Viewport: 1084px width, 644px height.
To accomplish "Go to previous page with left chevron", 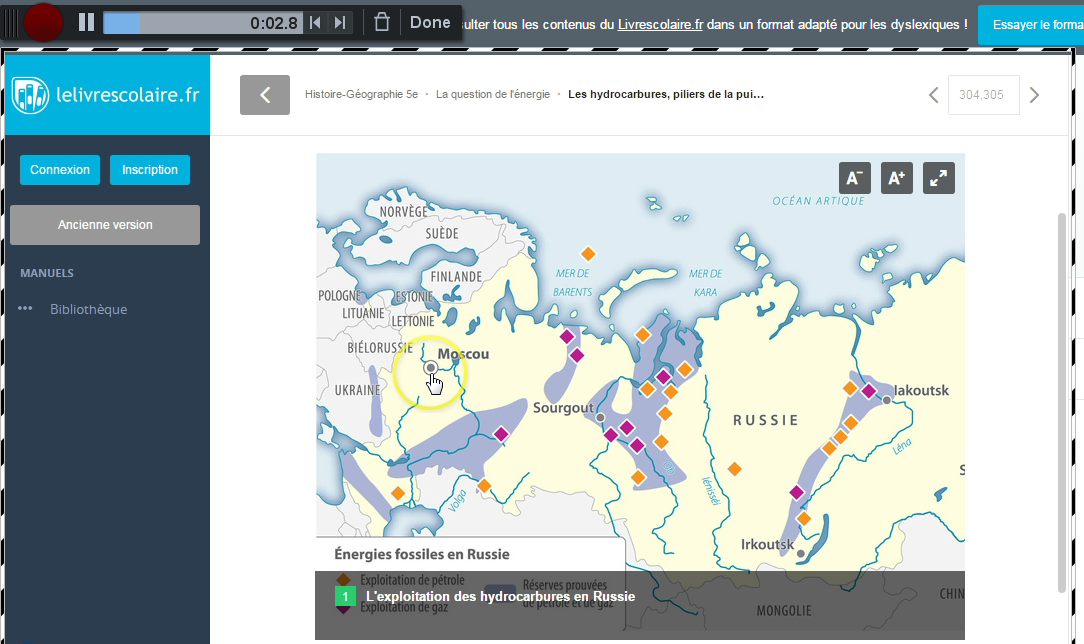I will pos(933,95).
